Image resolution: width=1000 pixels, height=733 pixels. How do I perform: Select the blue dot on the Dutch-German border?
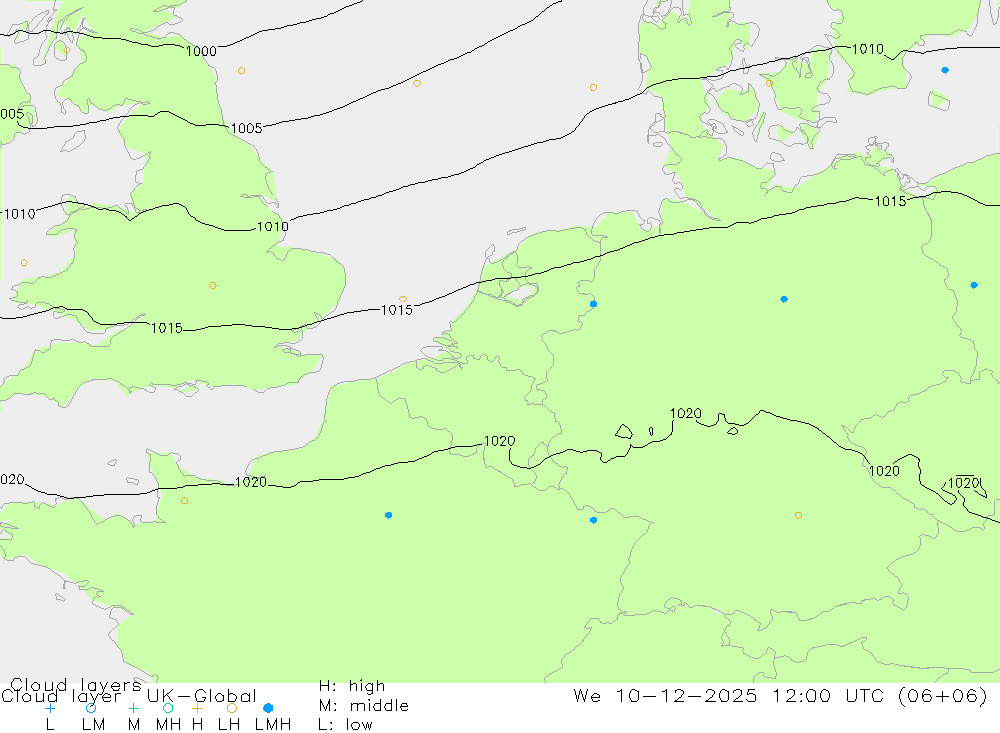594,304
